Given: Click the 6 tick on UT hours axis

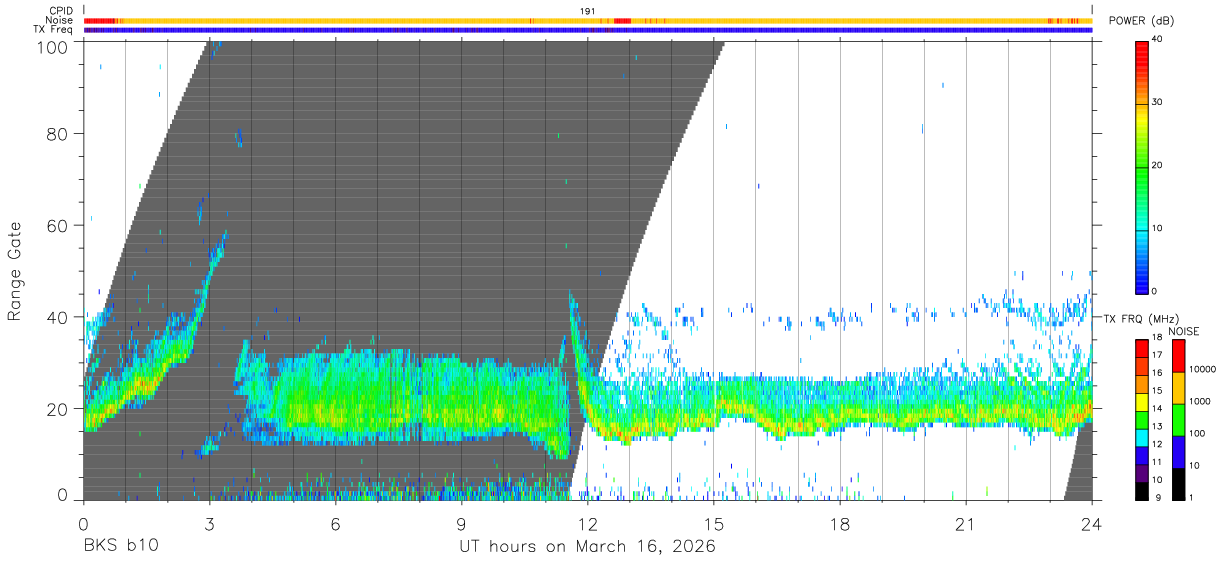Looking at the screenshot, I should [335, 523].
